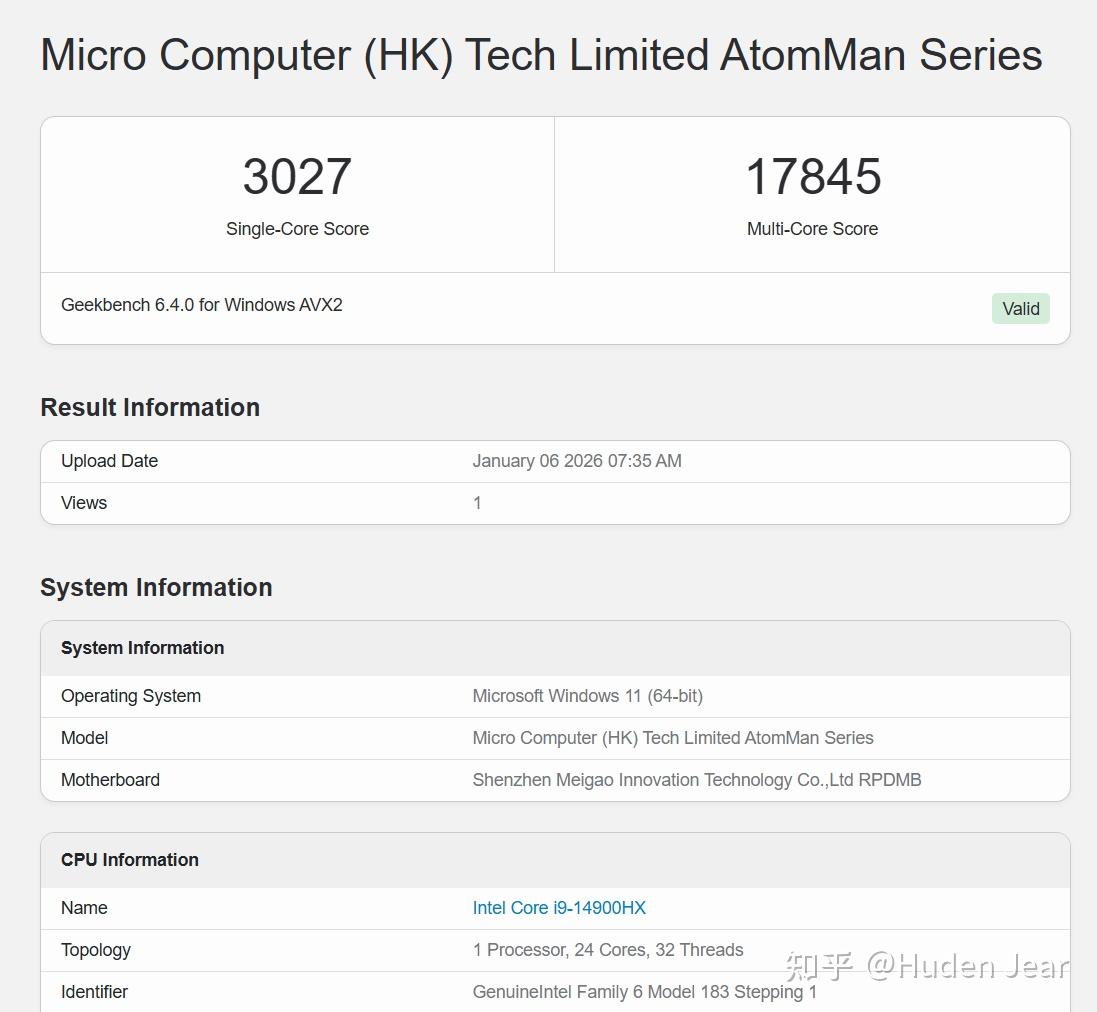Select the 17845 multi-core score number
The image size is (1097, 1012).
(x=813, y=176)
